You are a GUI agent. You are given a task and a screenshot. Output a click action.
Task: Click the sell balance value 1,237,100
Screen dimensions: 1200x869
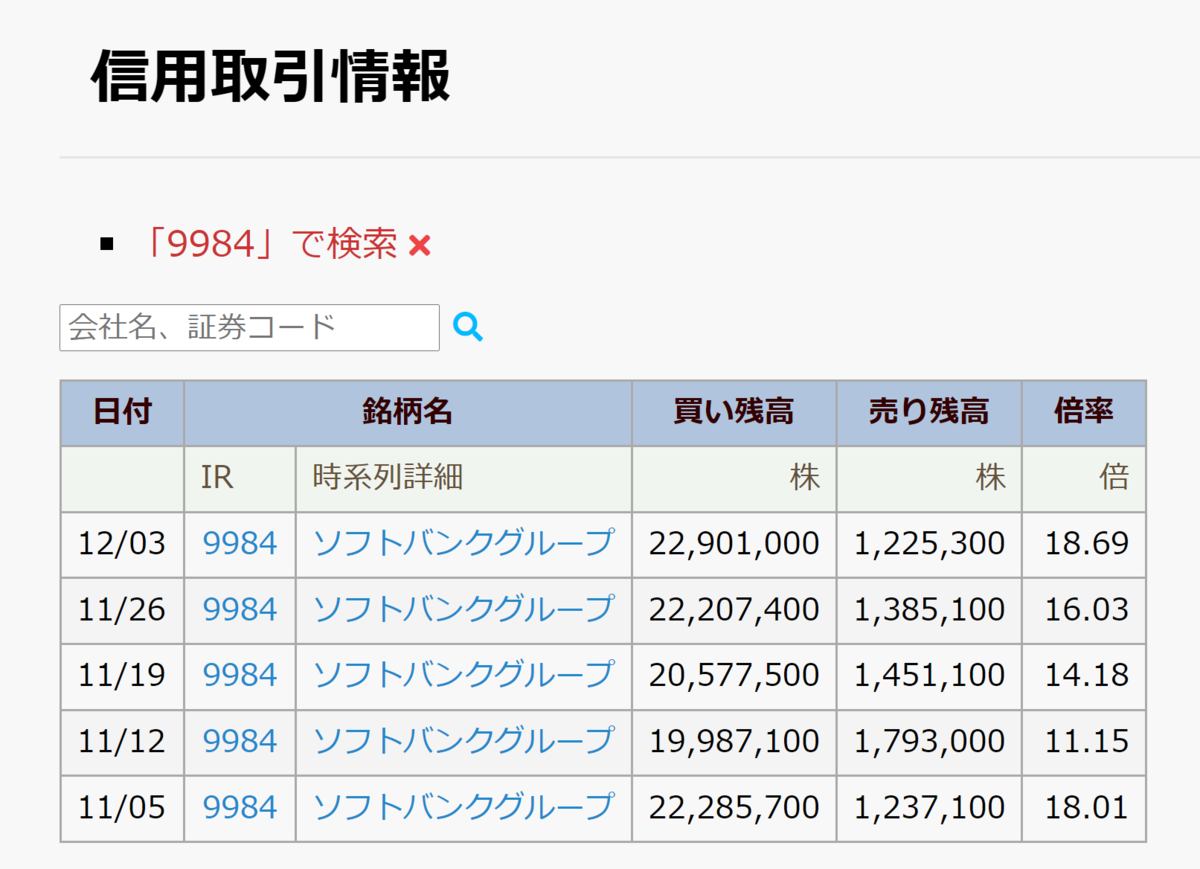[929, 808]
